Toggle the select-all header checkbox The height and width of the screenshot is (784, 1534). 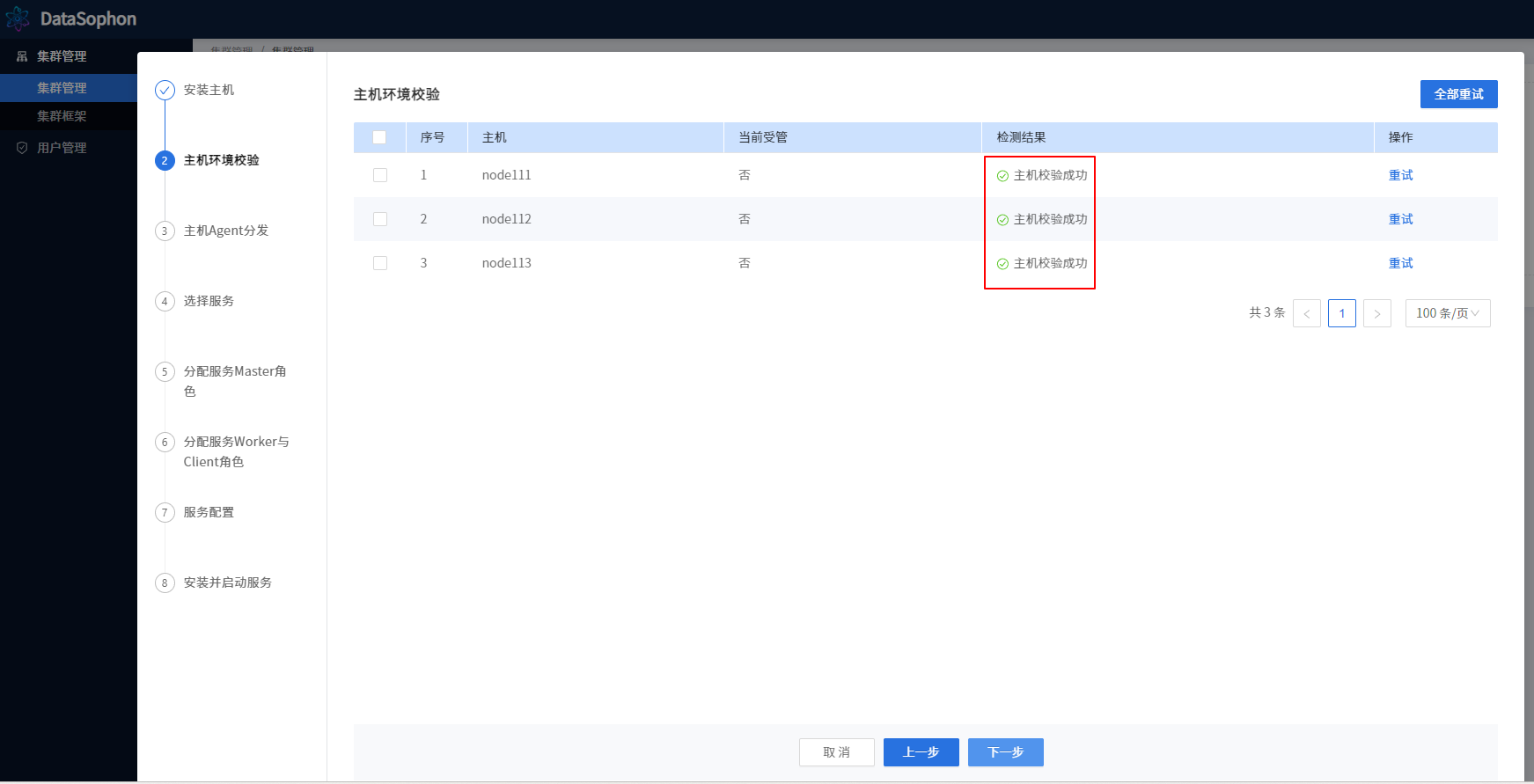point(379,137)
